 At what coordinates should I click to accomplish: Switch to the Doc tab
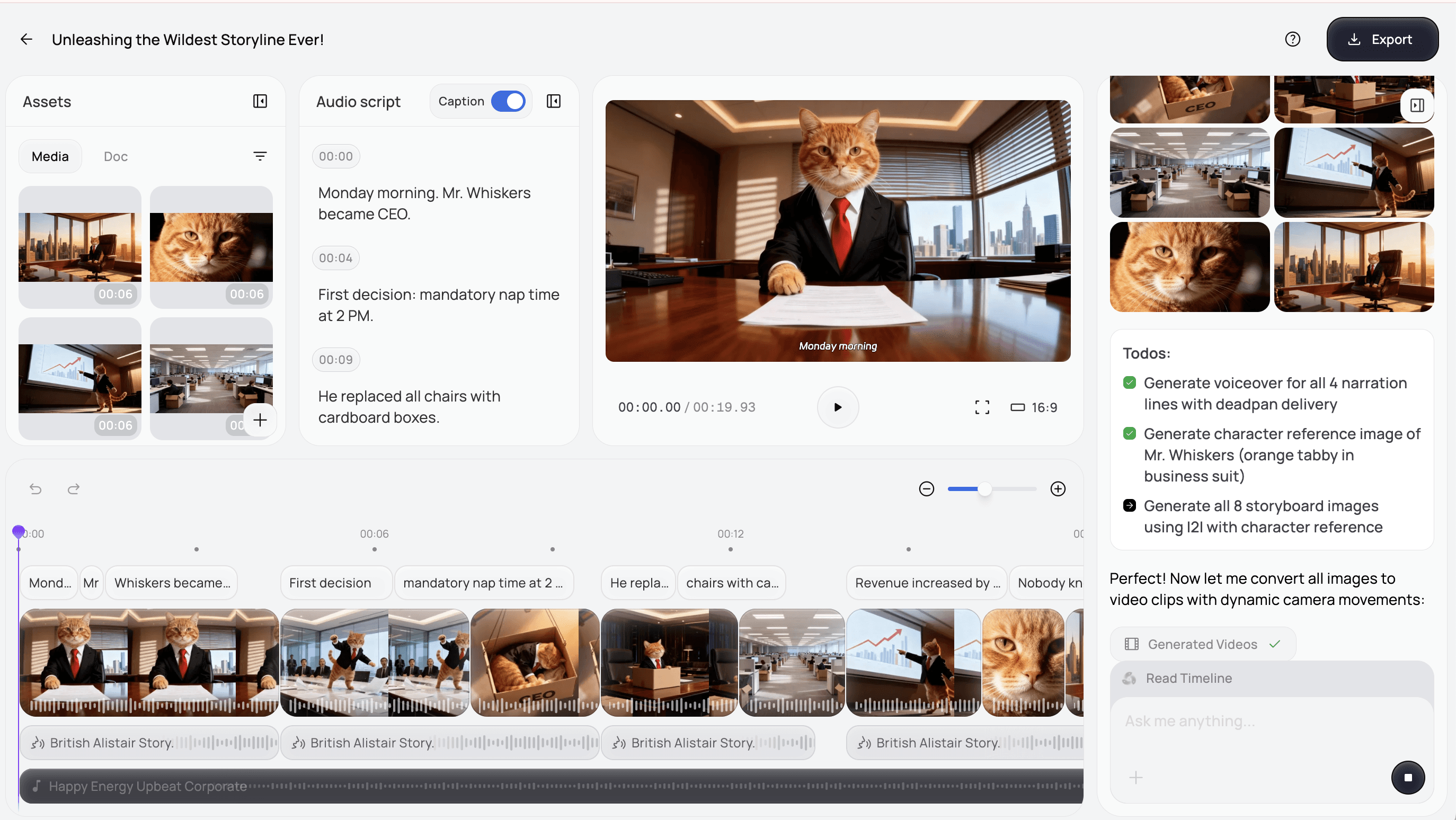(x=116, y=156)
